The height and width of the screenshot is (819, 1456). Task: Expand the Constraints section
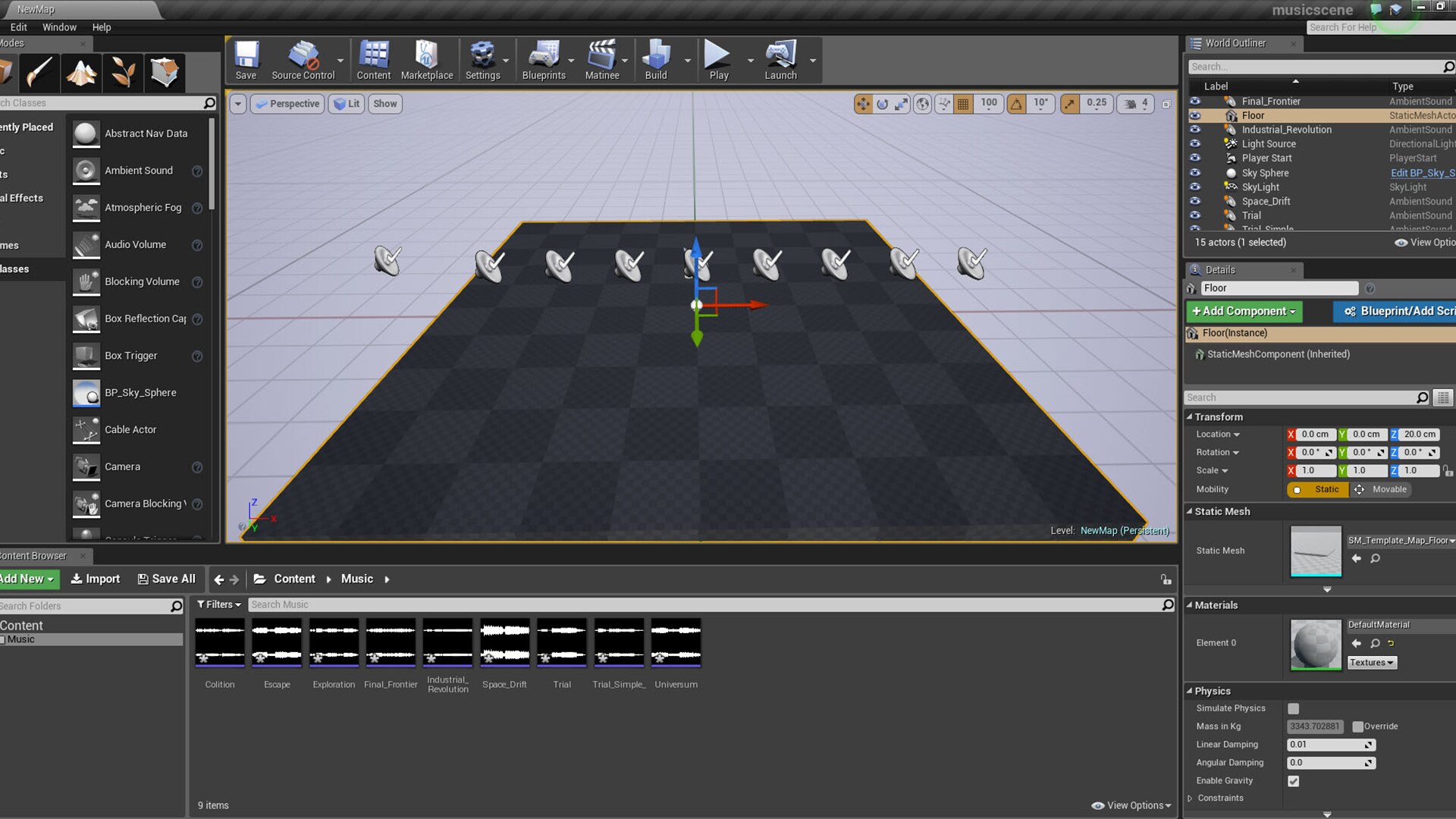(1191, 799)
